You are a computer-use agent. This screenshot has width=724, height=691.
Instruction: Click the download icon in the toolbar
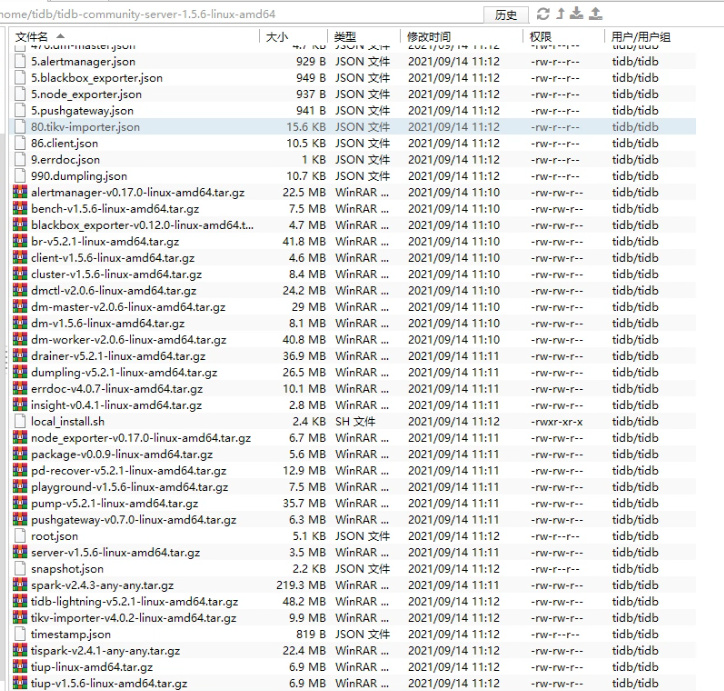coord(576,13)
